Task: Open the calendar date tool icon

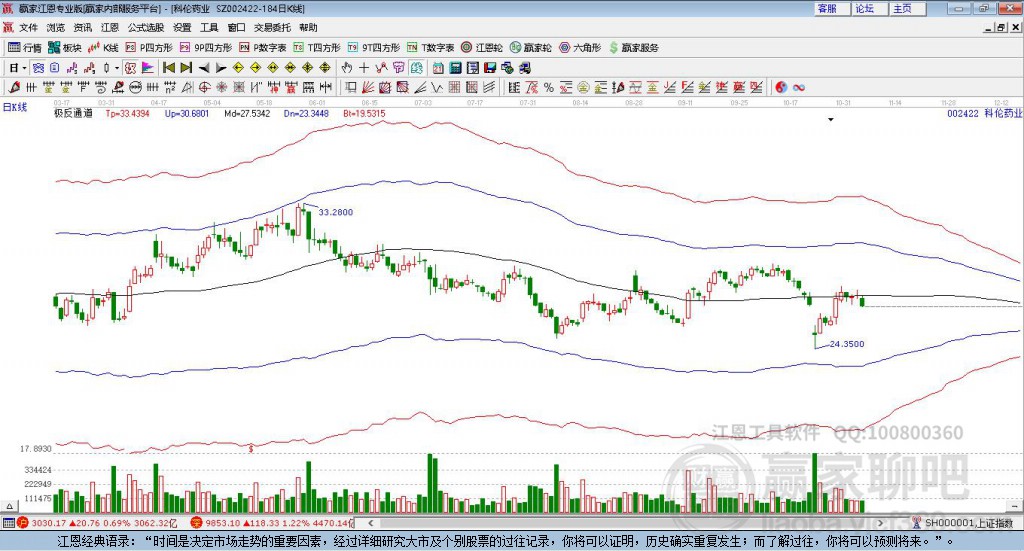Action: 438,67
